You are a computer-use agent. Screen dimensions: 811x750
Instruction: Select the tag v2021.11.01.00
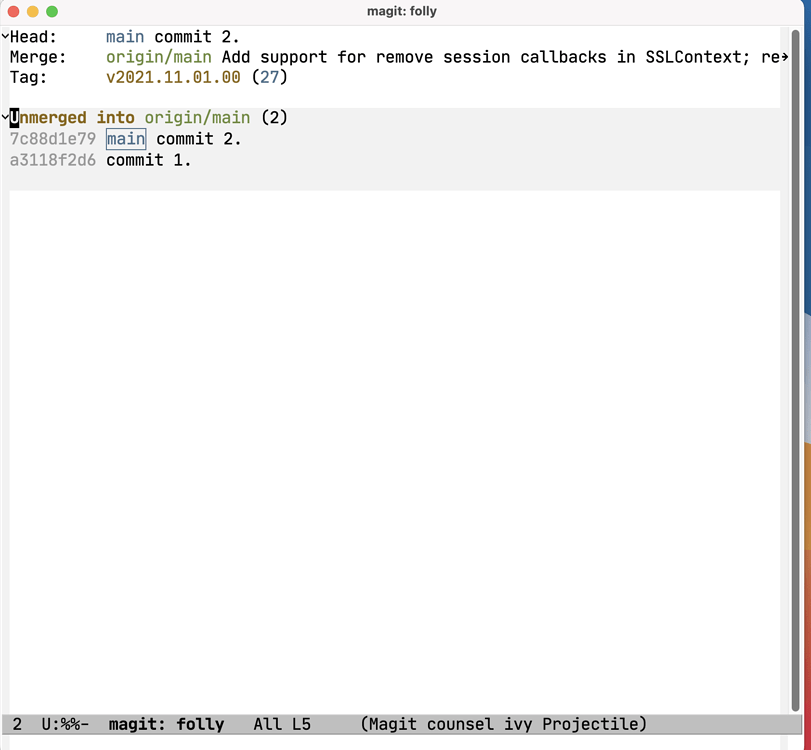[x=171, y=77]
